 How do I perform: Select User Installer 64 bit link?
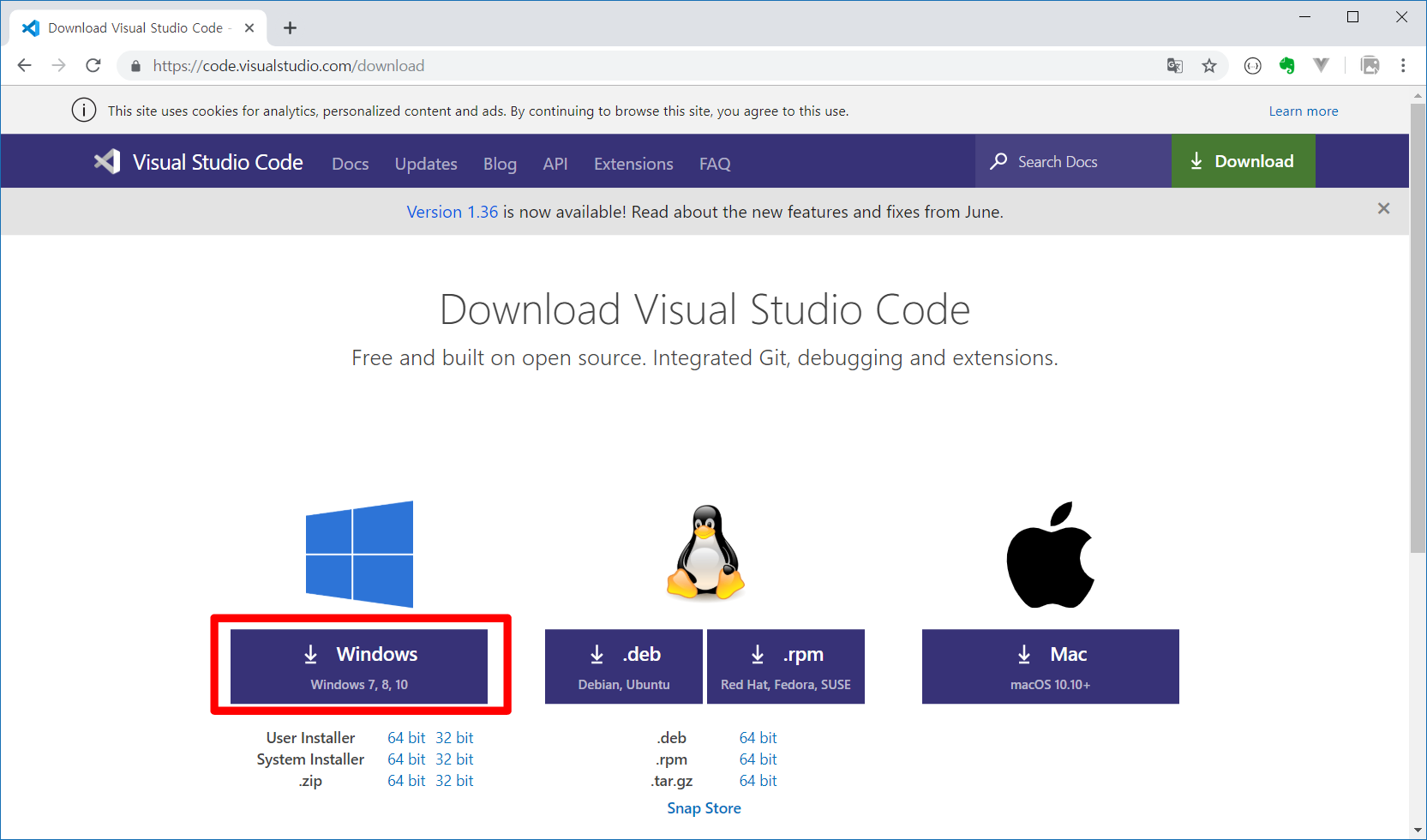pyautogui.click(x=406, y=738)
